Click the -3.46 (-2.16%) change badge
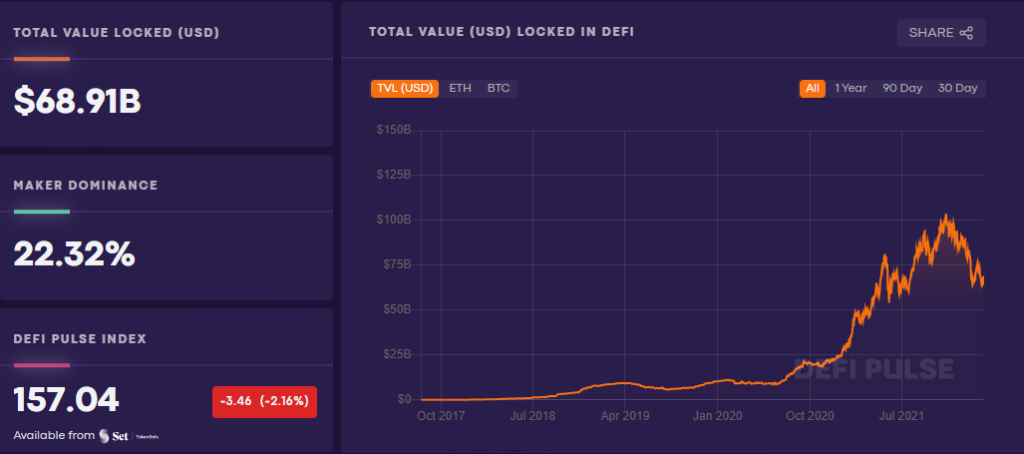 264,402
